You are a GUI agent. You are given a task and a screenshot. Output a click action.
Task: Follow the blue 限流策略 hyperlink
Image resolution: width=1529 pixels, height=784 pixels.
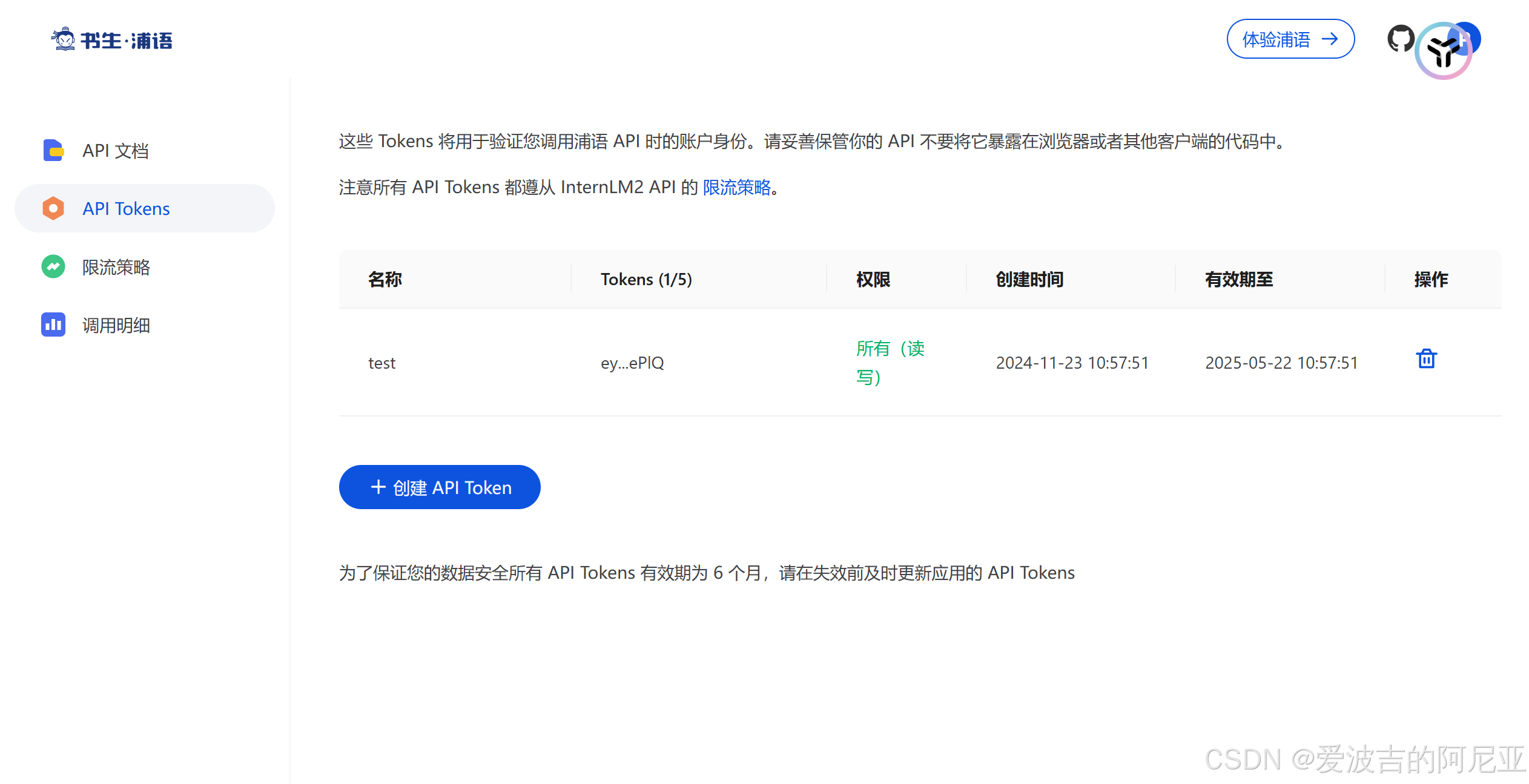coord(736,187)
